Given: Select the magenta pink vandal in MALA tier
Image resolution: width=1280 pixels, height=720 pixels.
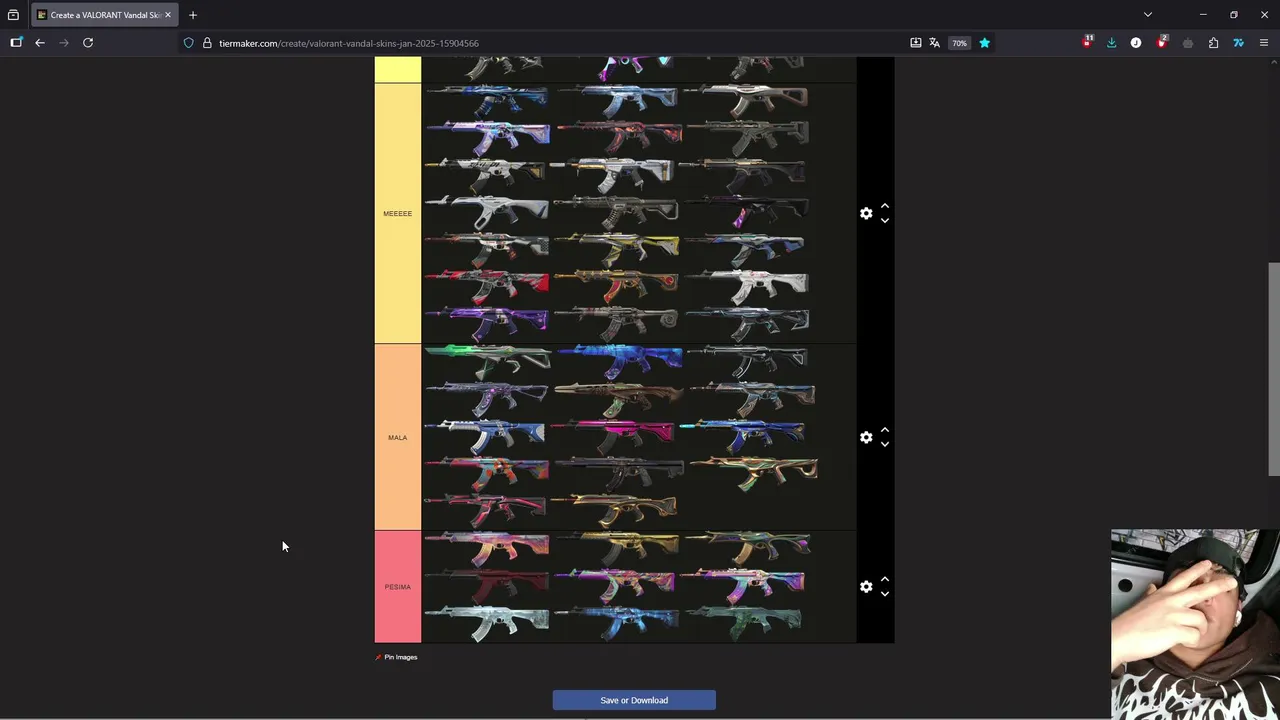Looking at the screenshot, I should click(614, 435).
